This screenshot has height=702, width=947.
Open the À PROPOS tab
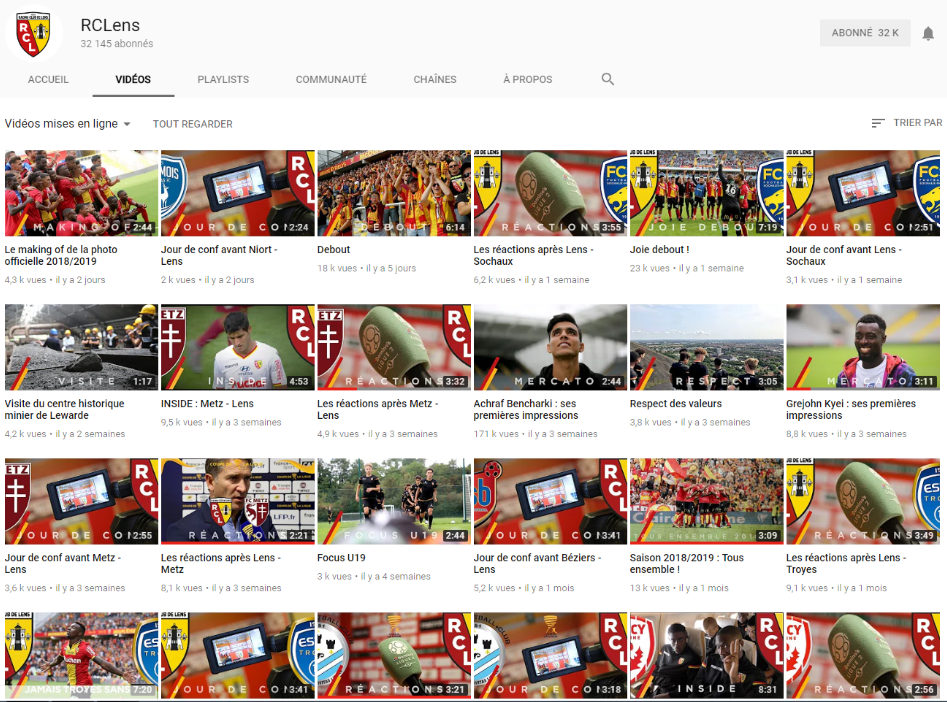[527, 79]
